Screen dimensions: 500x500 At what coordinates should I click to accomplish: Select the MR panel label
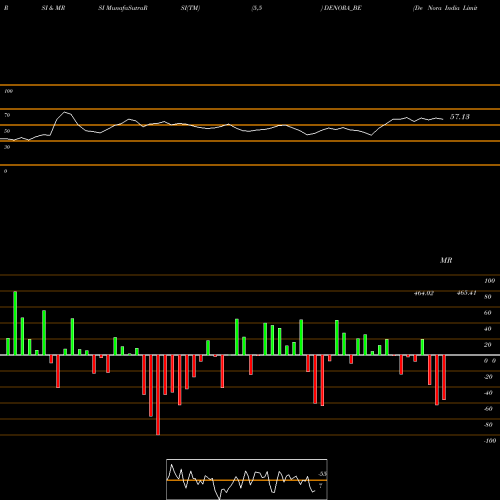(x=446, y=260)
